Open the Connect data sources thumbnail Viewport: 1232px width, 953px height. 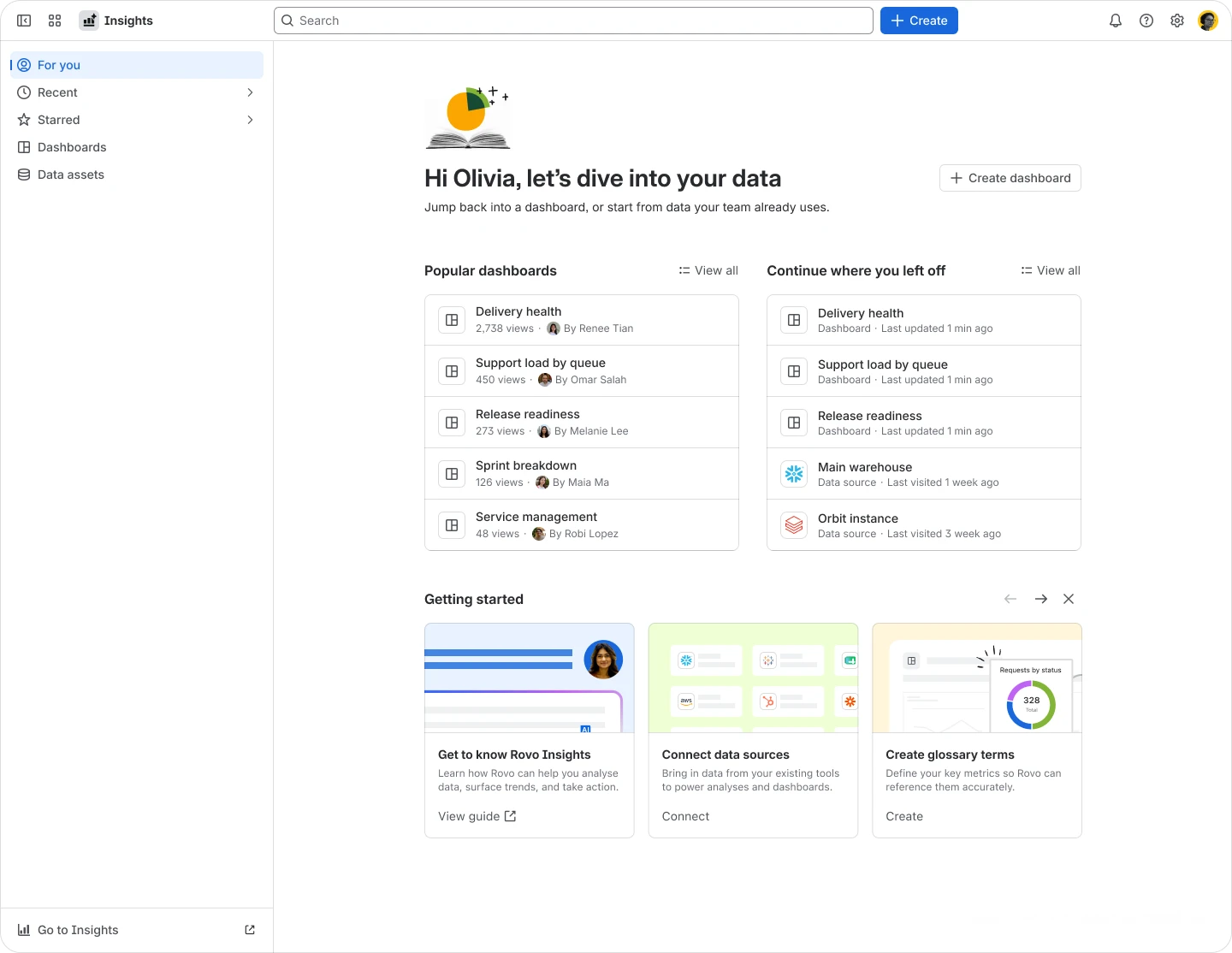coord(753,678)
